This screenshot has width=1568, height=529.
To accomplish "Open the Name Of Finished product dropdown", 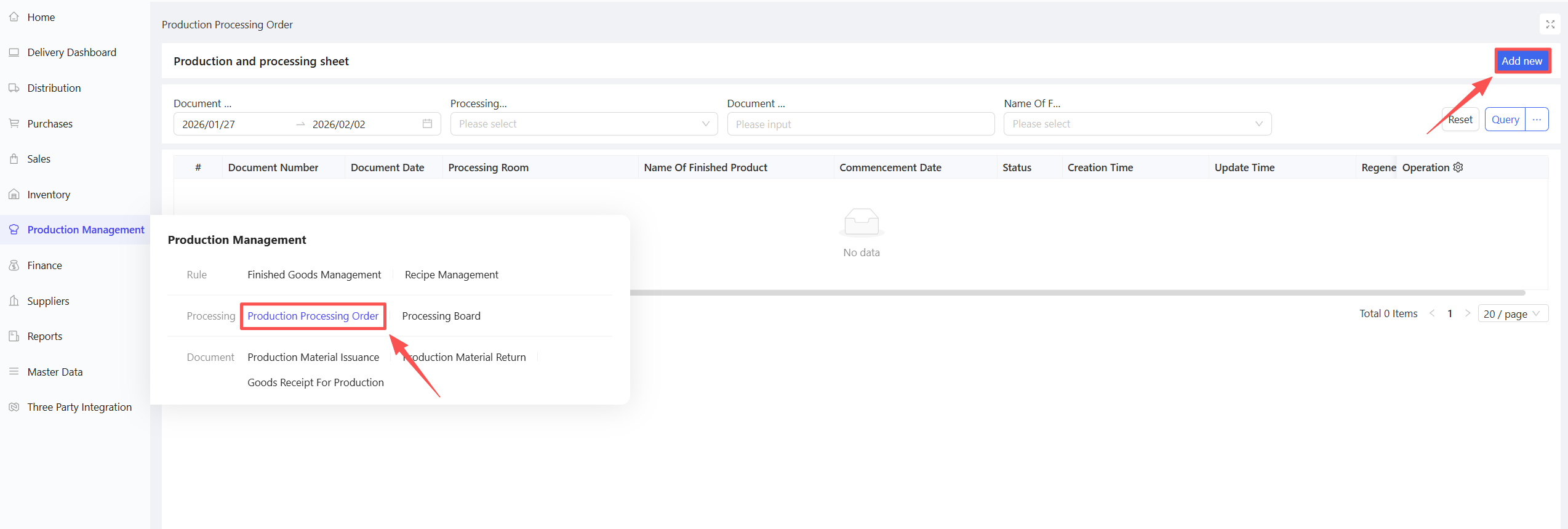I will 1137,124.
